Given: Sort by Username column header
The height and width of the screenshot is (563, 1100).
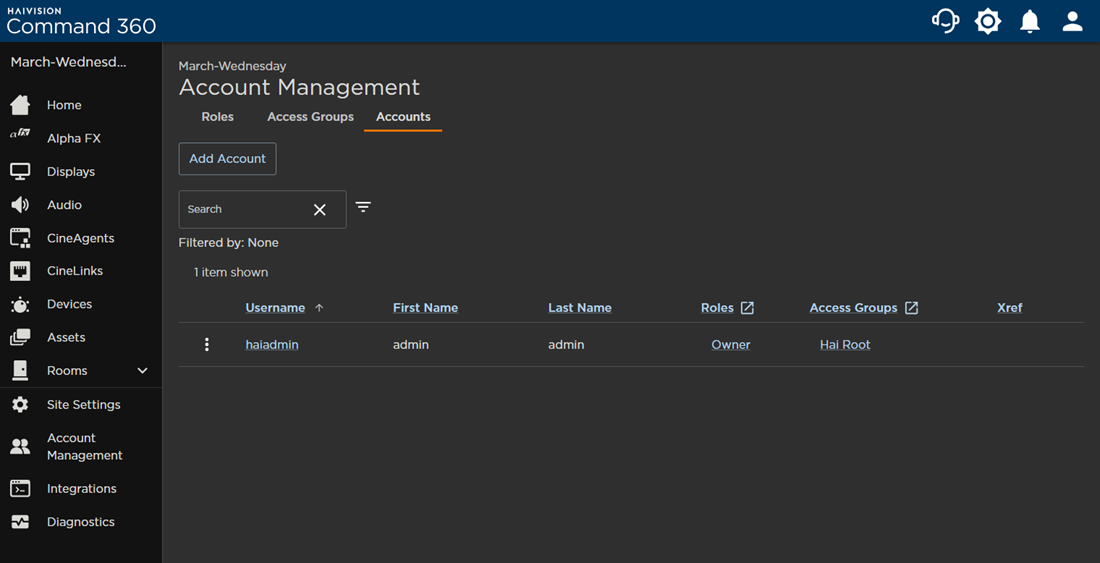Looking at the screenshot, I should (x=275, y=308).
